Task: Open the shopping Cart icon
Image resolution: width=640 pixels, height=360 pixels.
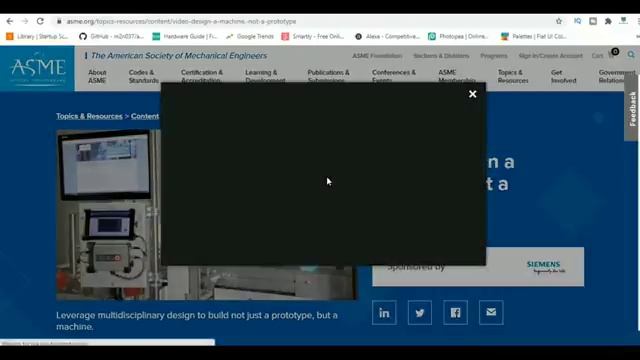Action: pos(612,54)
